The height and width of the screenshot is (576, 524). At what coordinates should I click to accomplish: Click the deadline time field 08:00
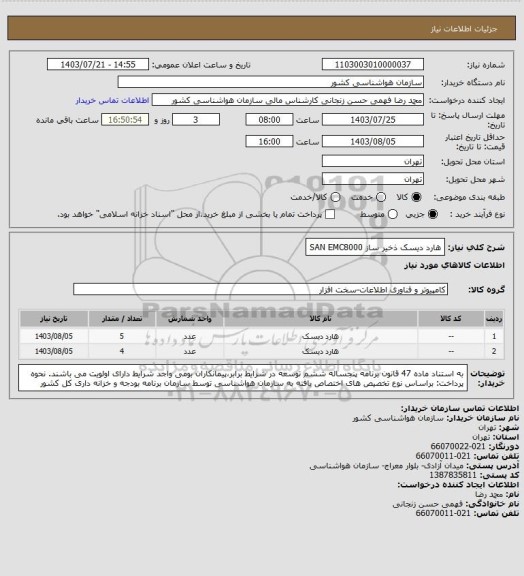[x=269, y=120]
